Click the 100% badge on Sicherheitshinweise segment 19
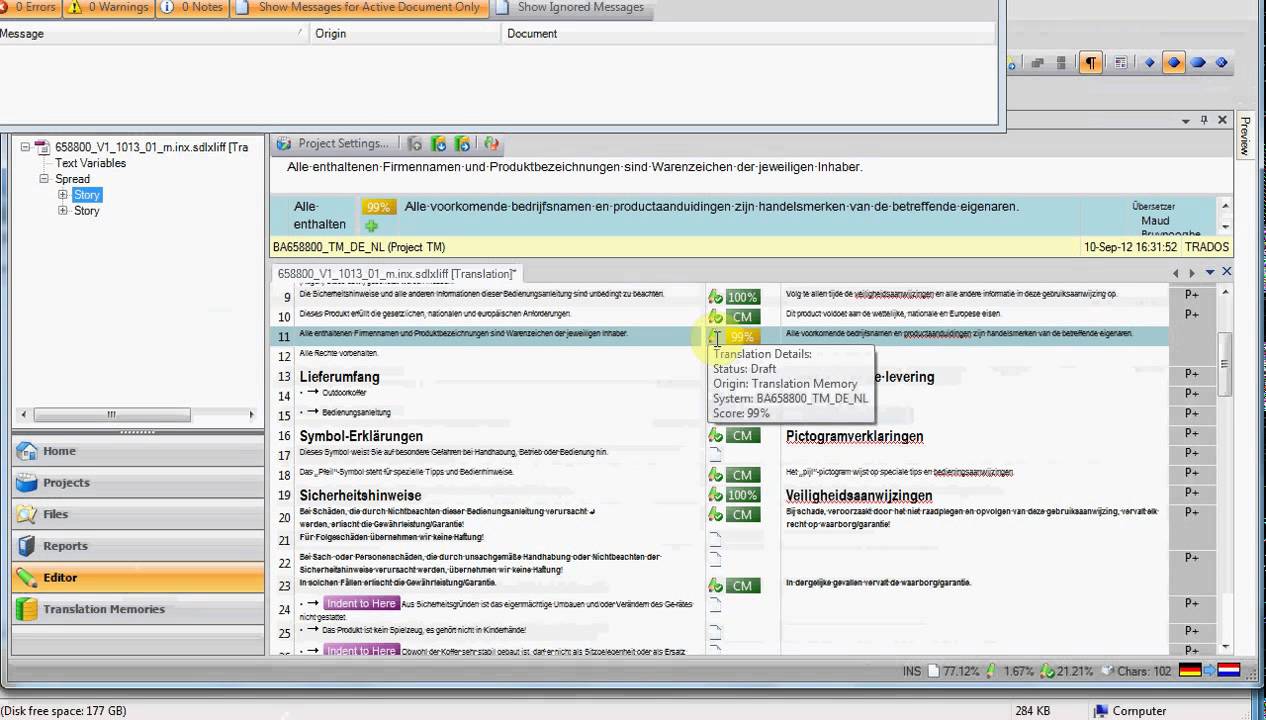Screen dimensions: 1266x720 click(742, 495)
